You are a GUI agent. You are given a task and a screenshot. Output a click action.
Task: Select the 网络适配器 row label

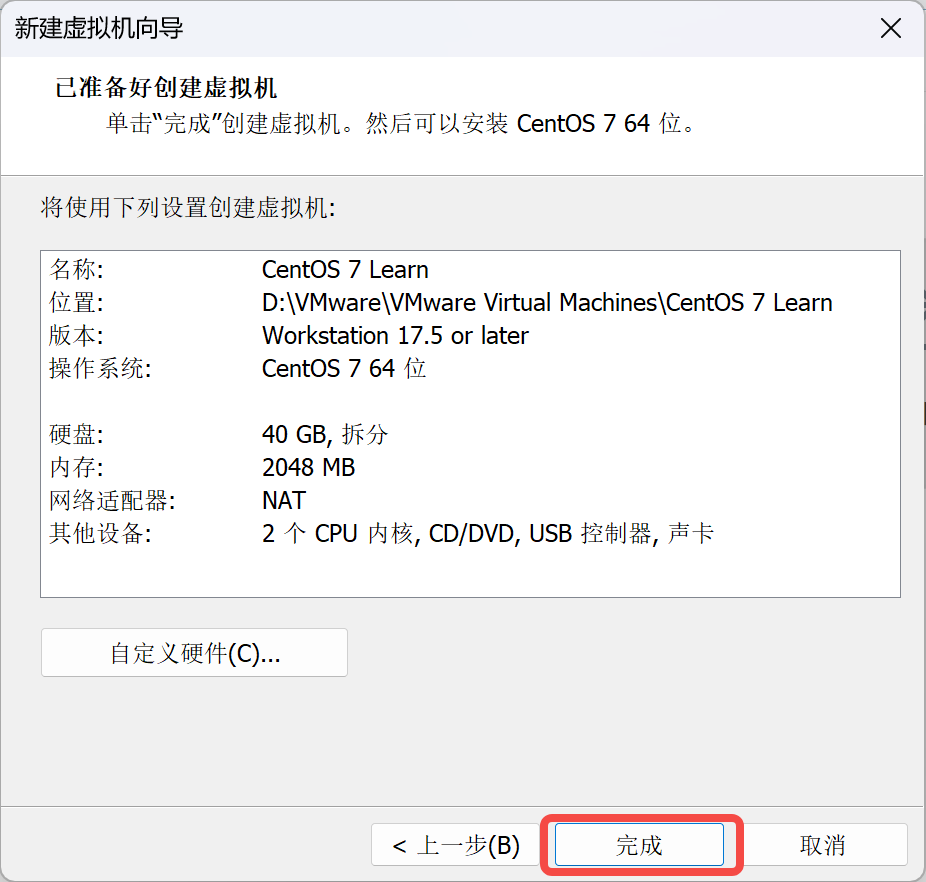click(x=112, y=501)
